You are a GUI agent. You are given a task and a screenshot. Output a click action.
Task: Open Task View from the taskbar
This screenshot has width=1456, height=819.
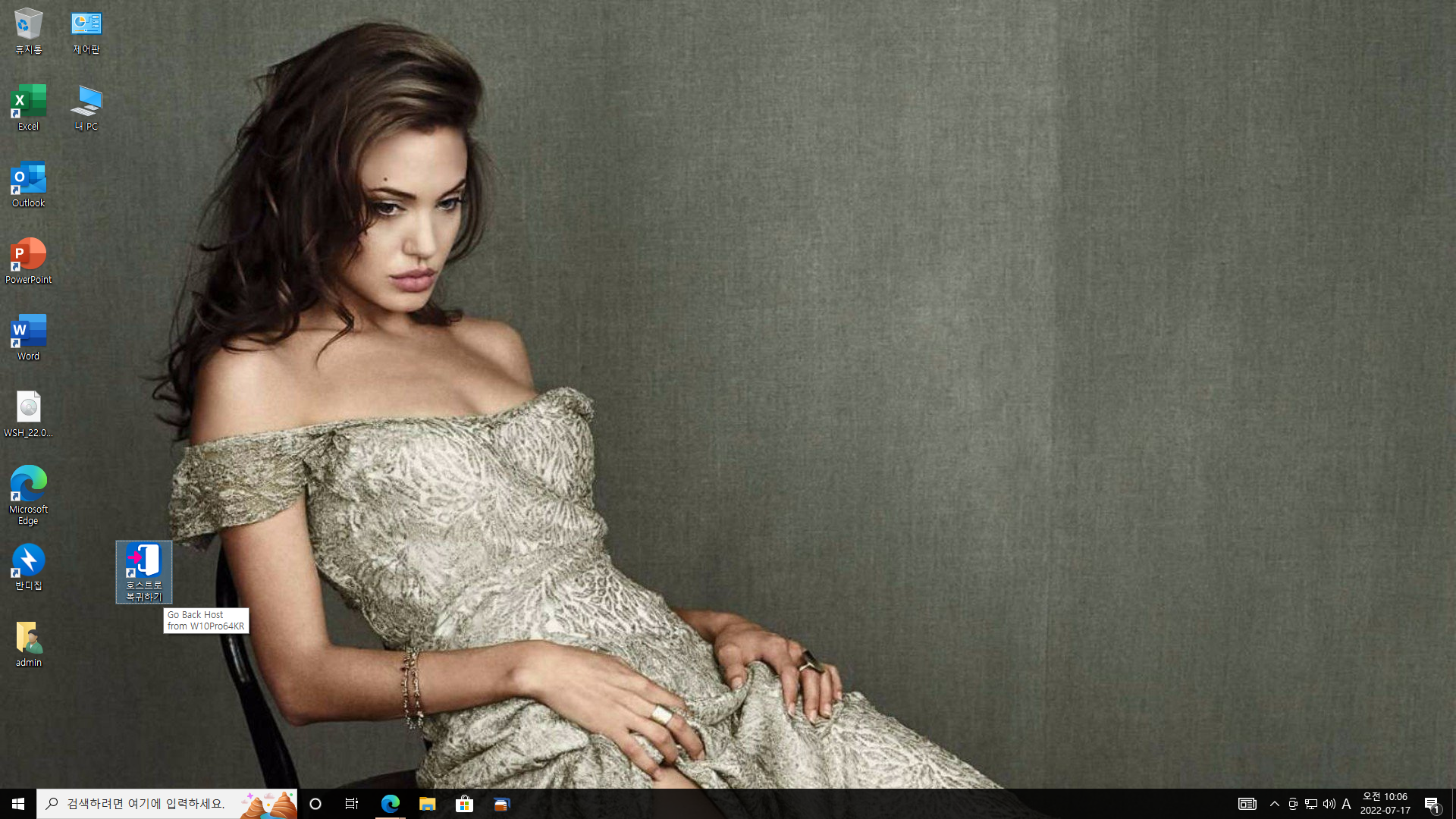352,804
